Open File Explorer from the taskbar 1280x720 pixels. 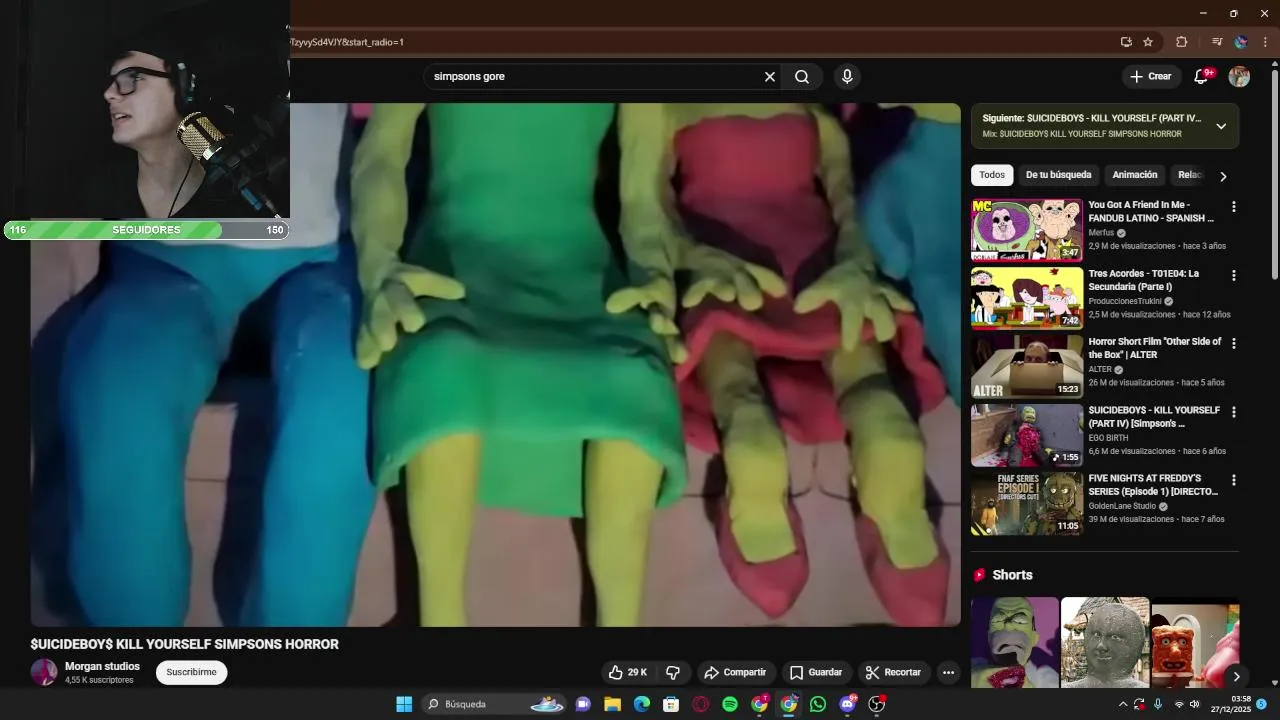(x=612, y=704)
